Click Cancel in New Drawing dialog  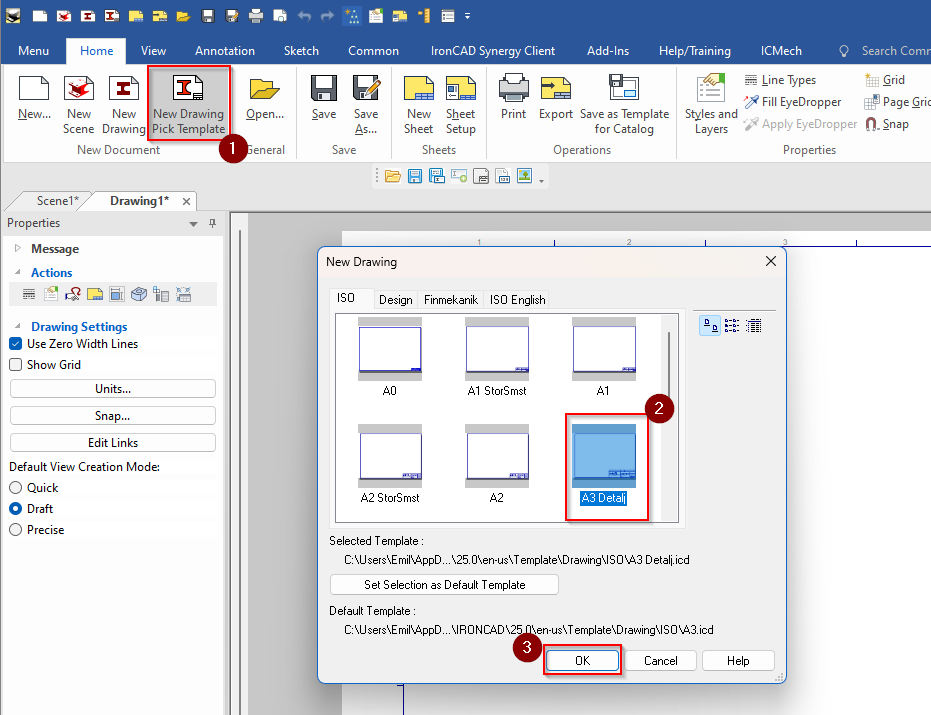point(660,660)
